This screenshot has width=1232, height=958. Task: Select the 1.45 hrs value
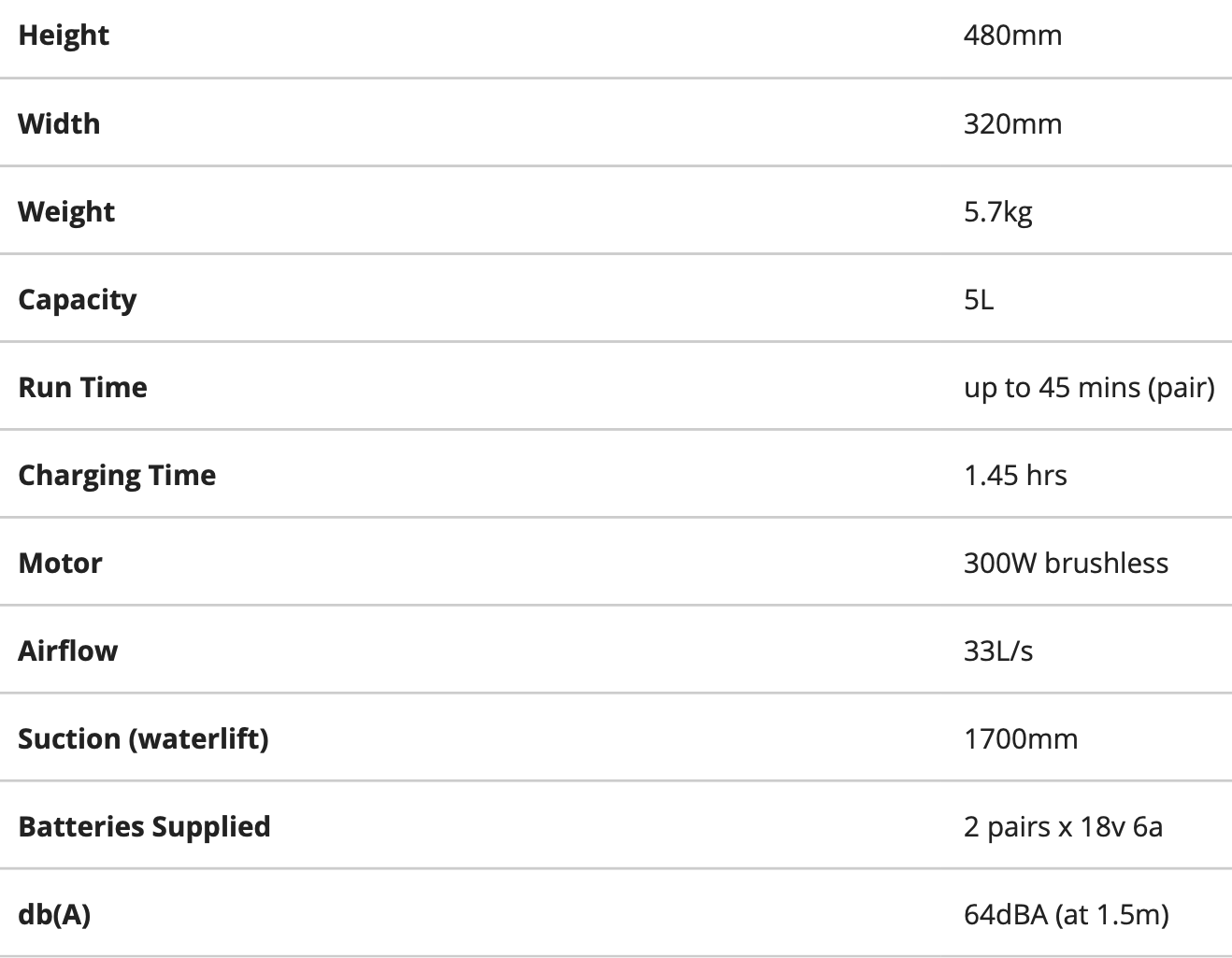(1015, 475)
